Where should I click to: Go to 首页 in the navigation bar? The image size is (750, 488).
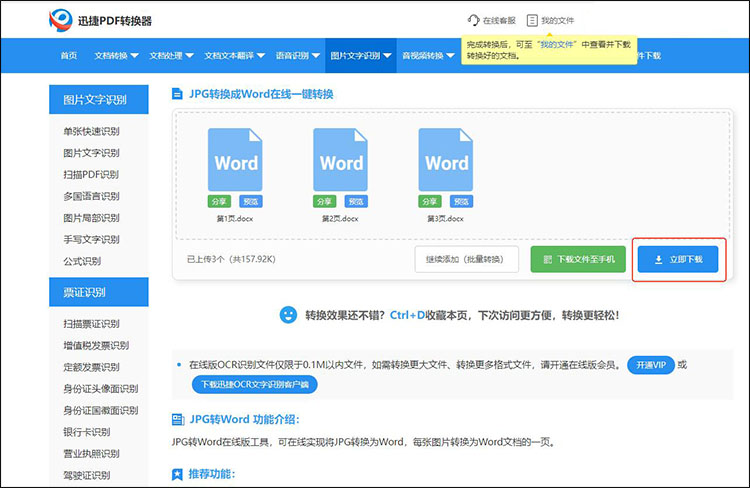[68, 56]
